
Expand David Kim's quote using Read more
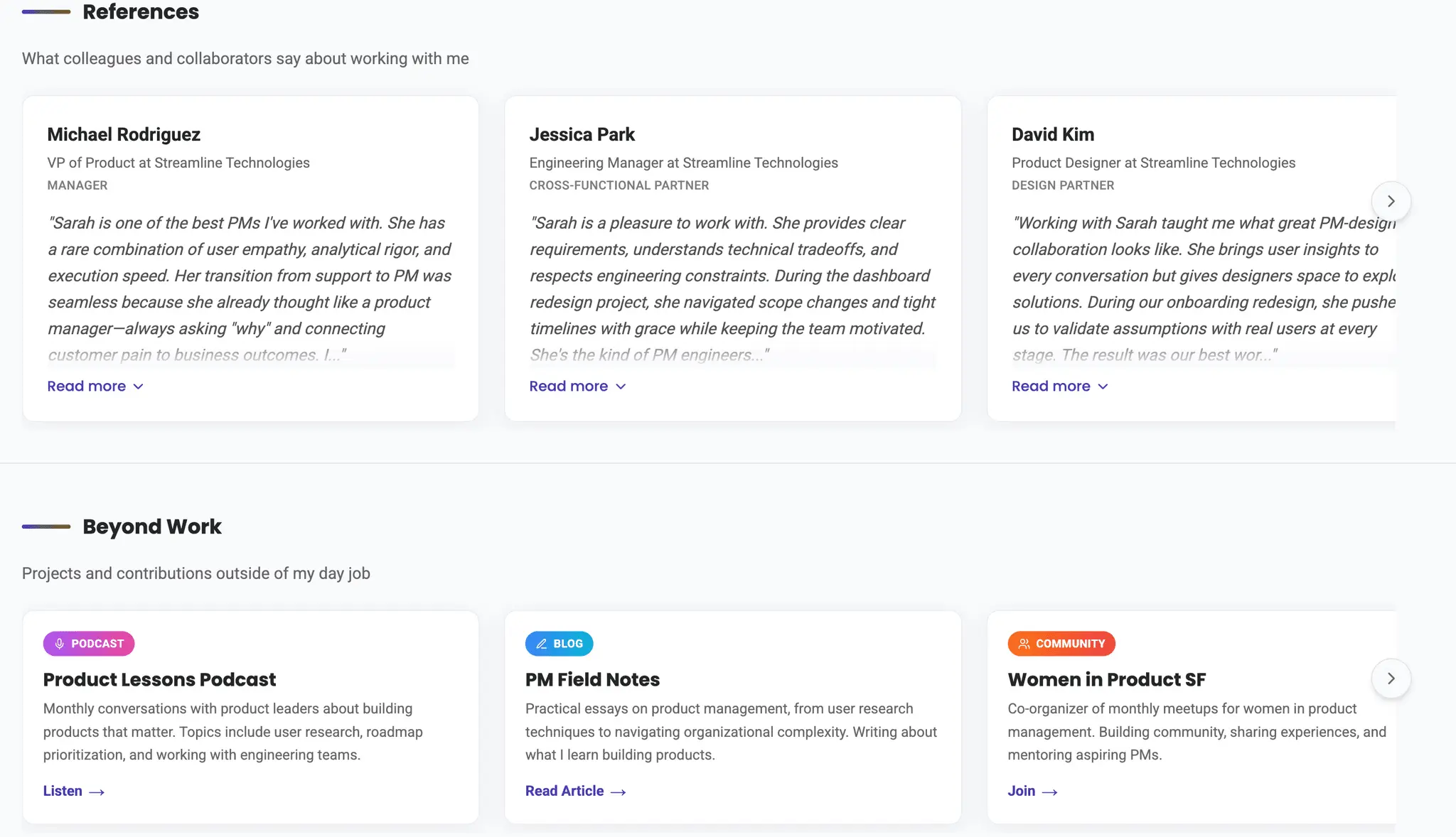[x=1059, y=386]
